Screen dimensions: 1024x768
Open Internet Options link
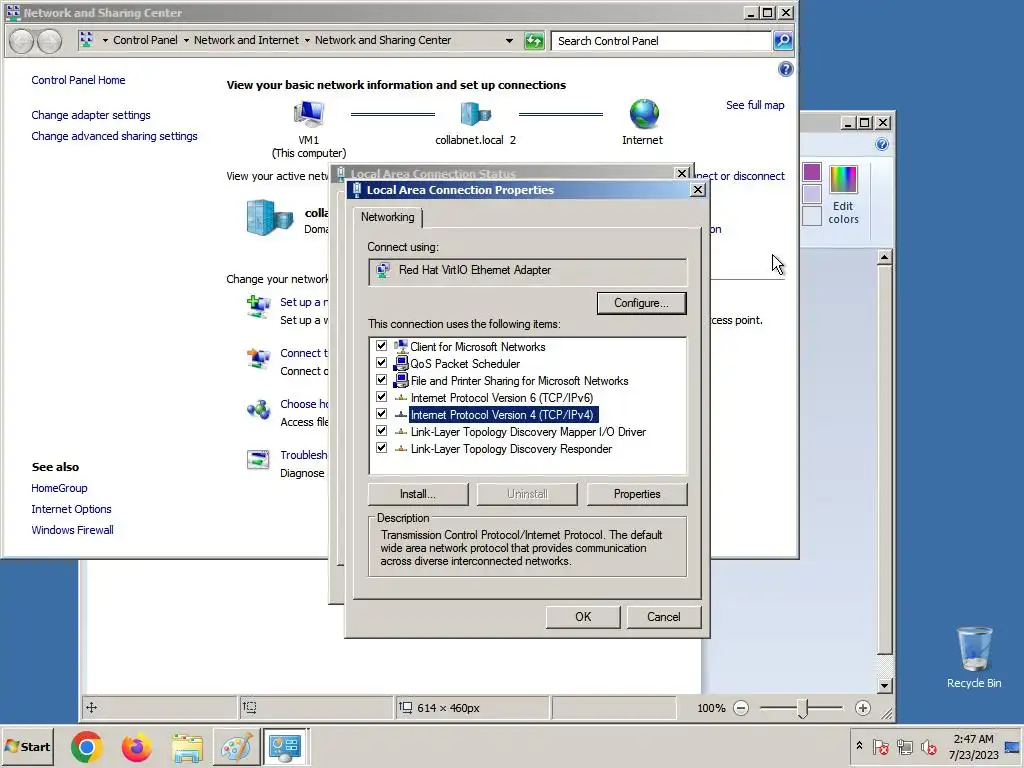71,509
